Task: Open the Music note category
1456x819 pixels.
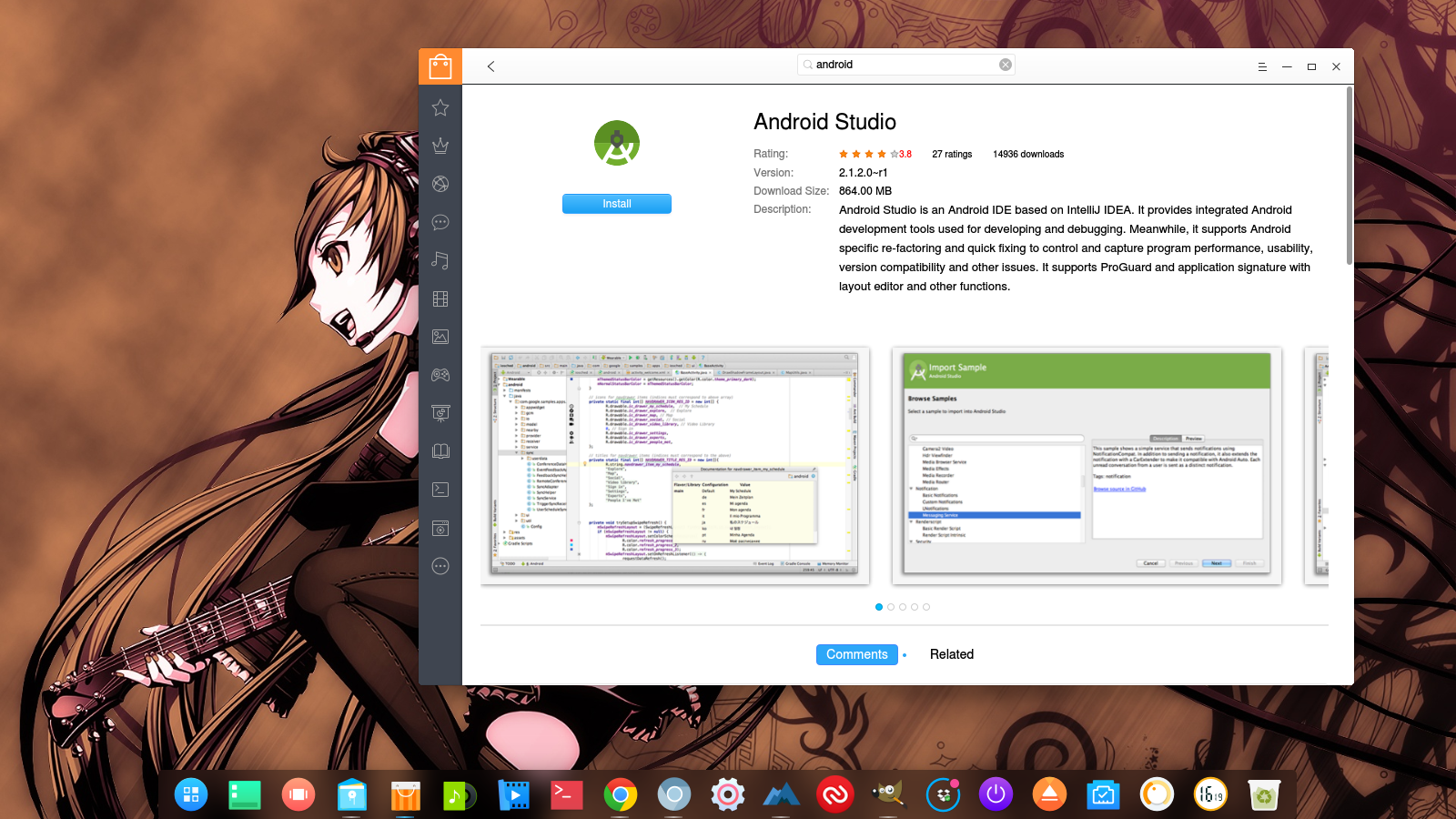Action: point(440,260)
